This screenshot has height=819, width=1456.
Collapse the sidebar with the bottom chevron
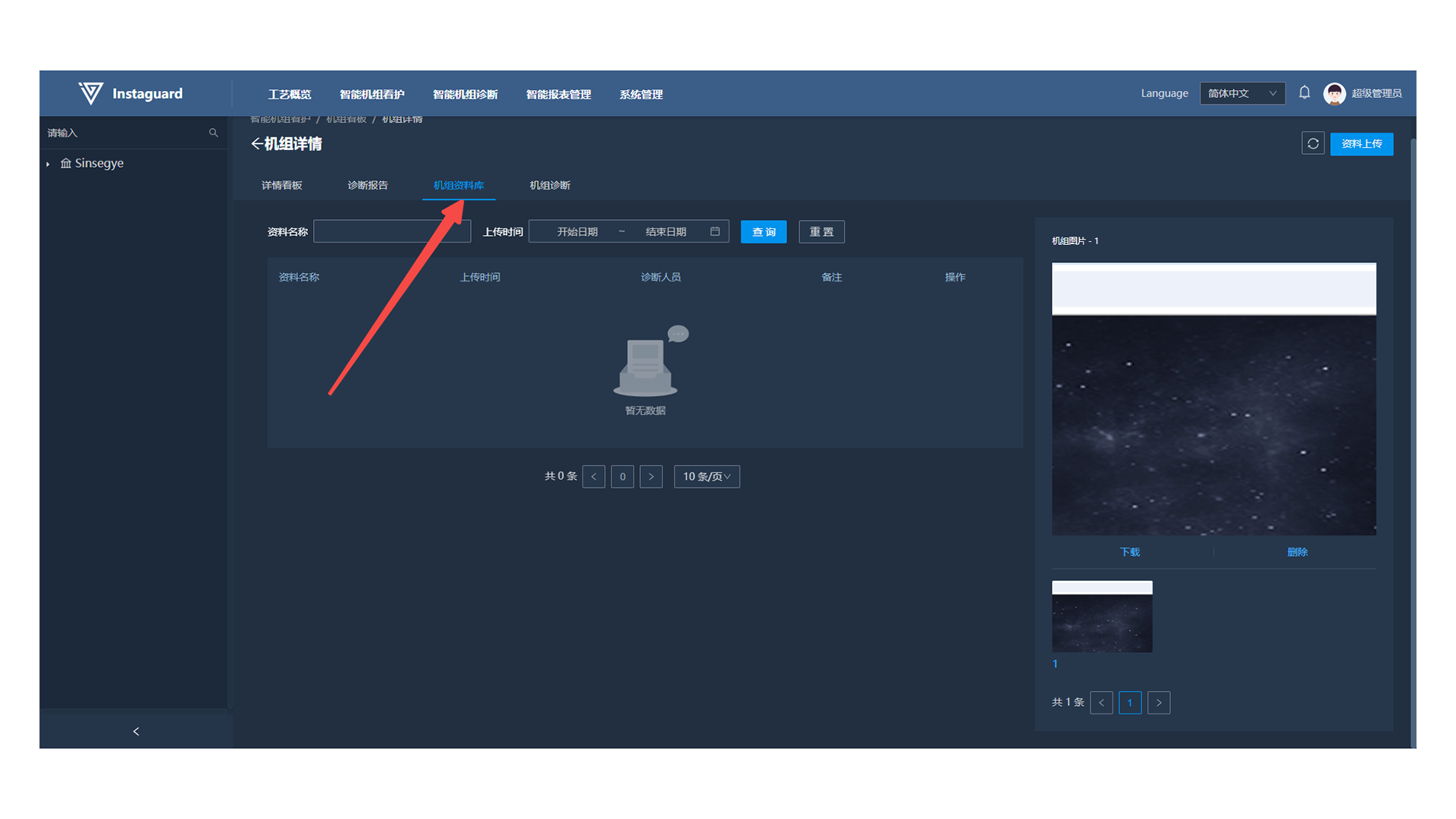(136, 731)
